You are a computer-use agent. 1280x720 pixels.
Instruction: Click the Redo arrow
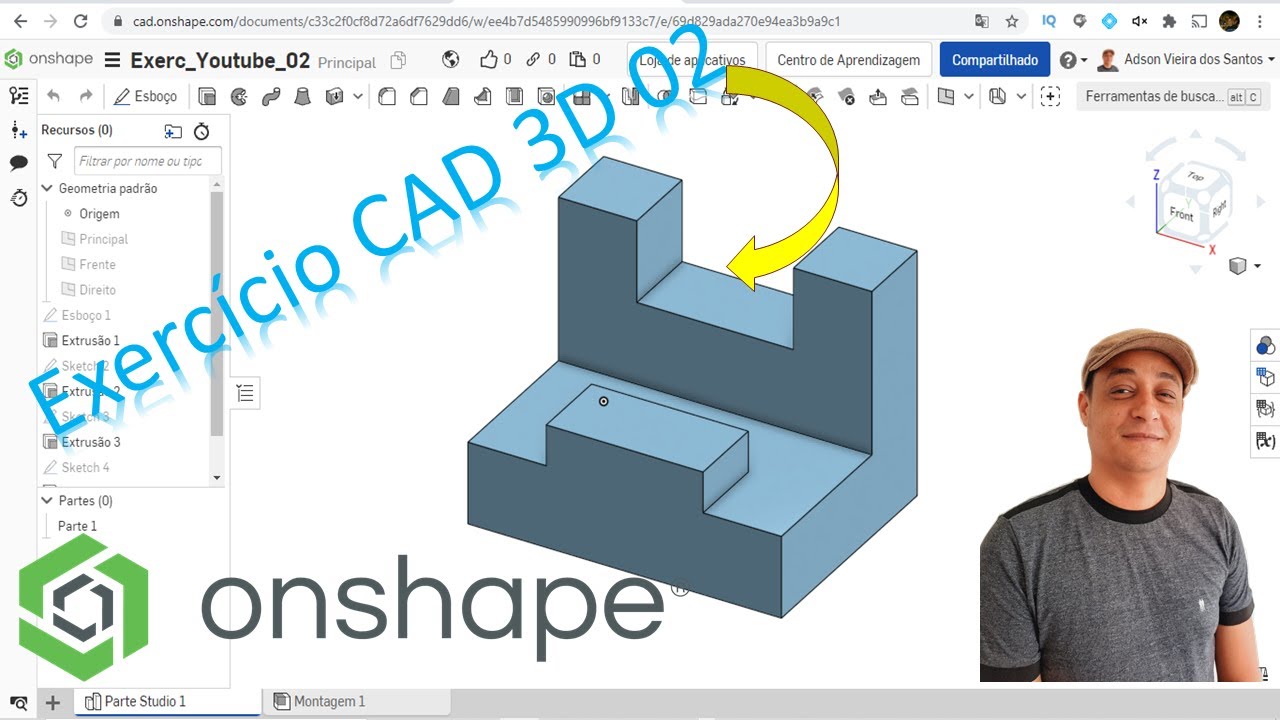coord(86,96)
